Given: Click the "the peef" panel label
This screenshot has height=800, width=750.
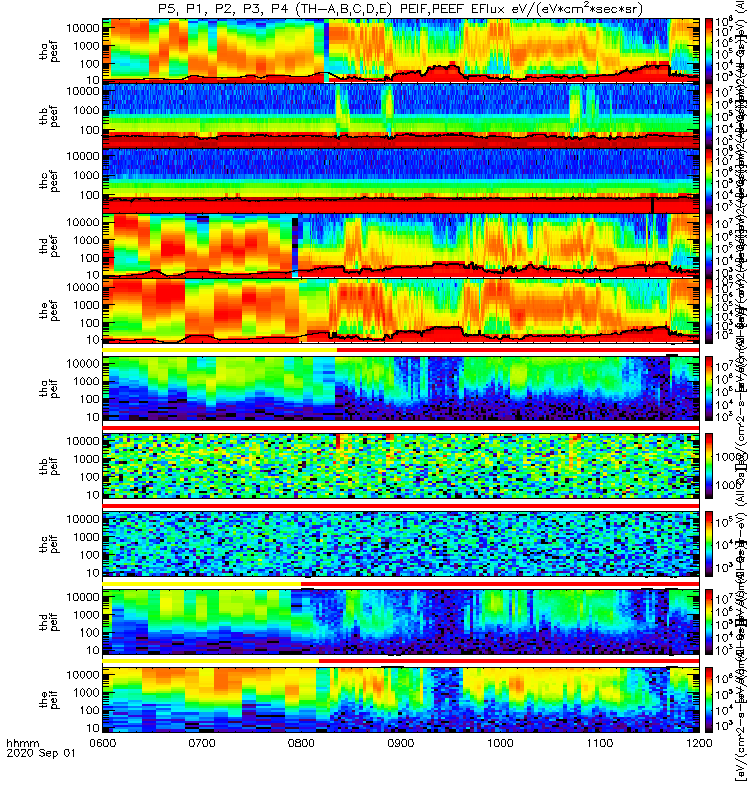Looking at the screenshot, I should coord(49,311).
